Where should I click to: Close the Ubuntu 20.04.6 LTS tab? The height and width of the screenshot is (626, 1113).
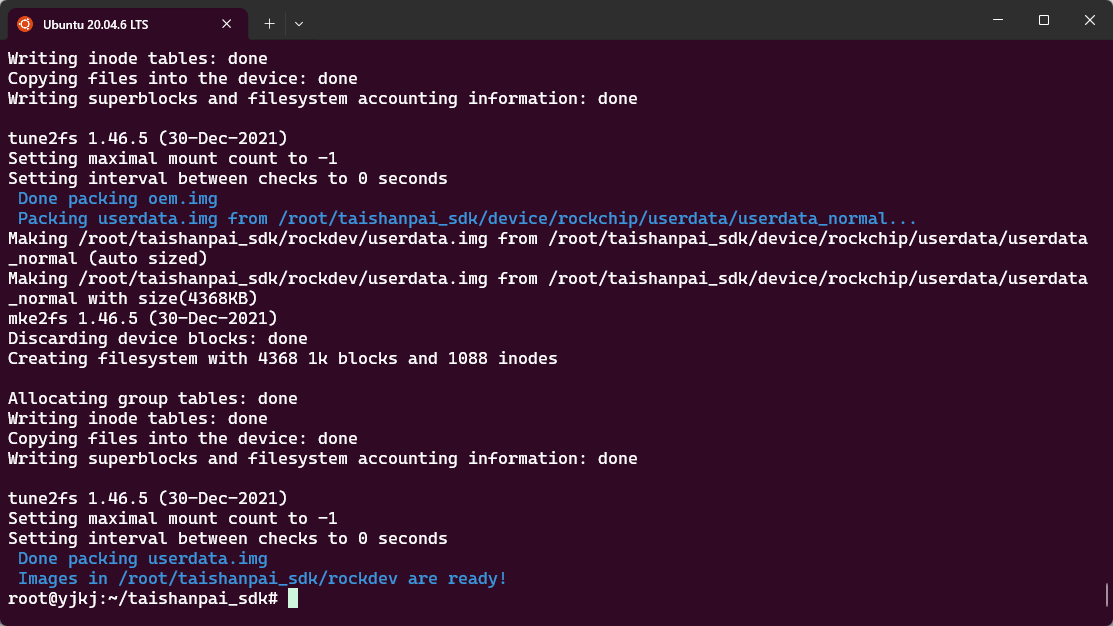point(226,24)
